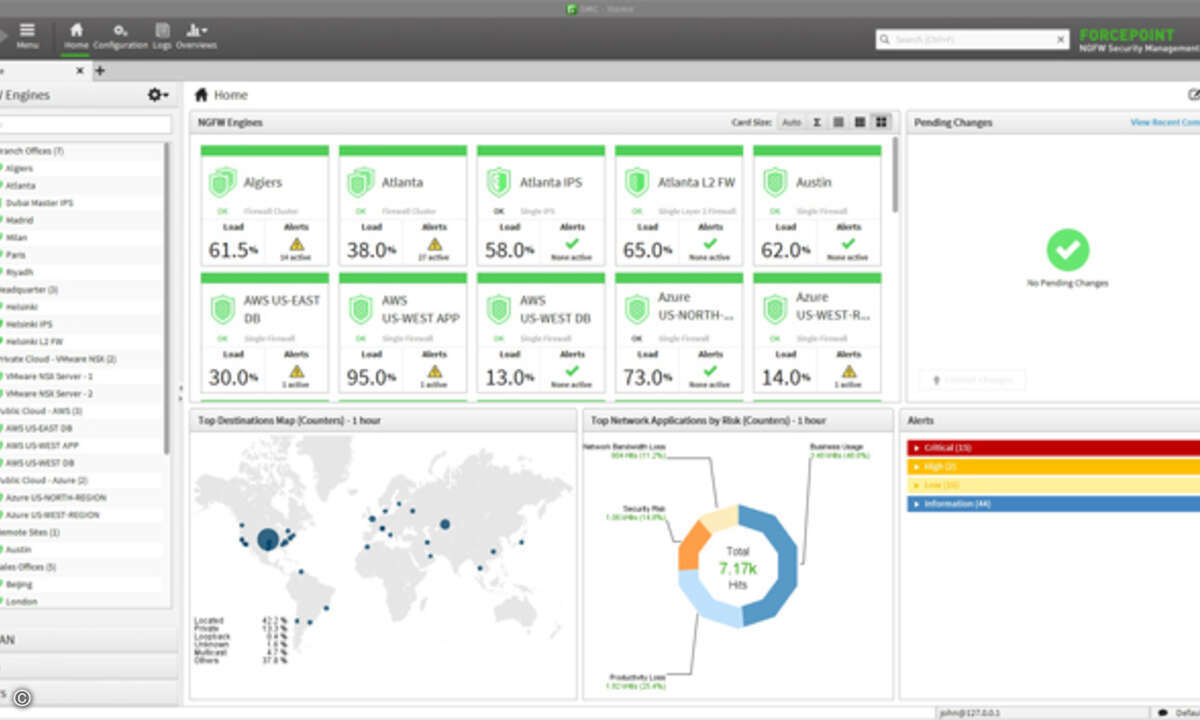Switch card size to the sigma summary view
This screenshot has width=1200, height=720.
(x=817, y=122)
